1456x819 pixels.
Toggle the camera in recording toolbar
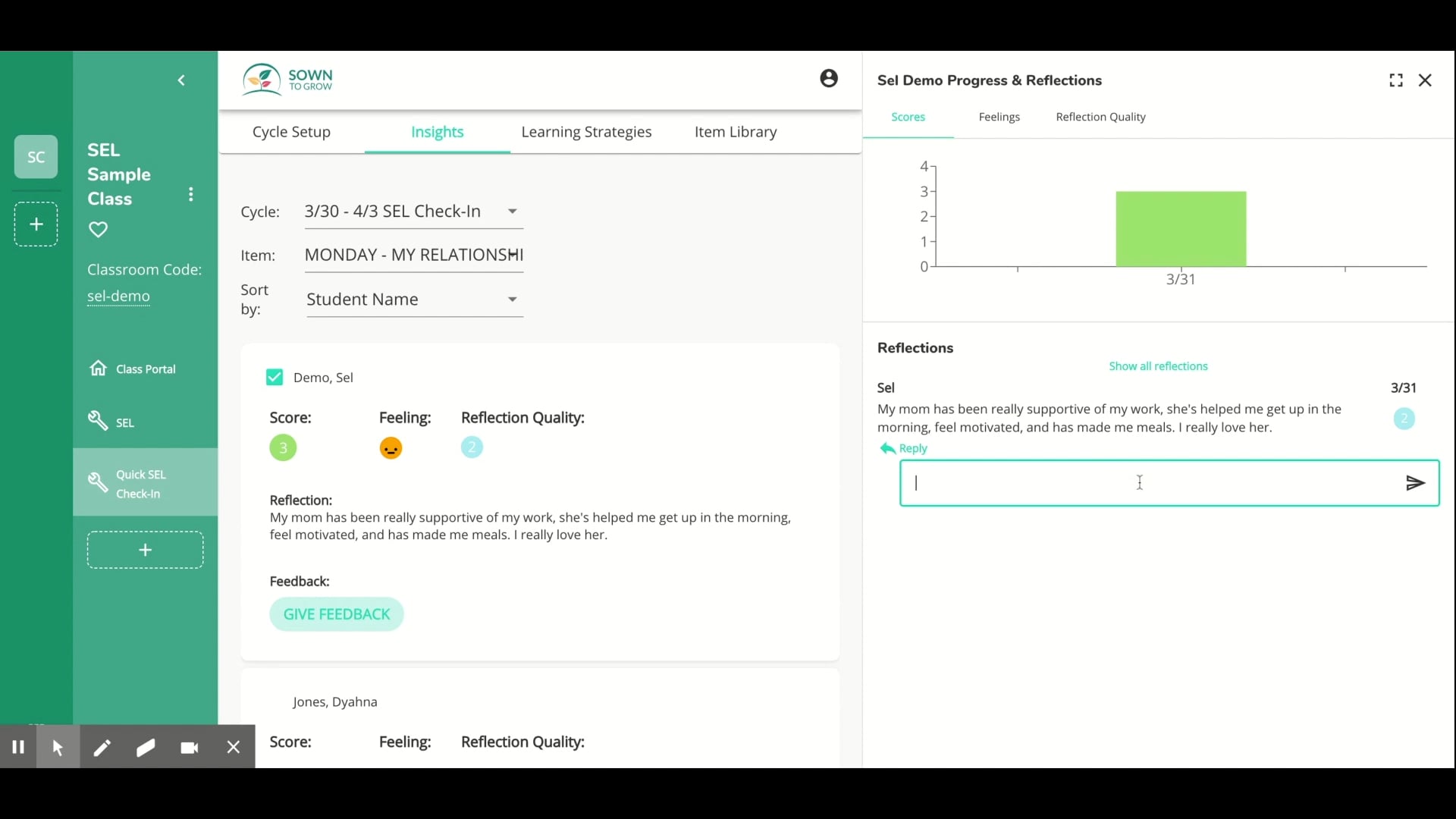(x=190, y=748)
